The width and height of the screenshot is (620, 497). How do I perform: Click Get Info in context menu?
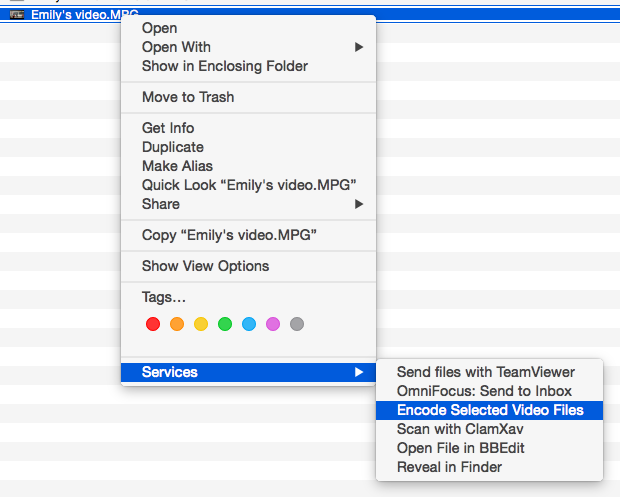[168, 128]
